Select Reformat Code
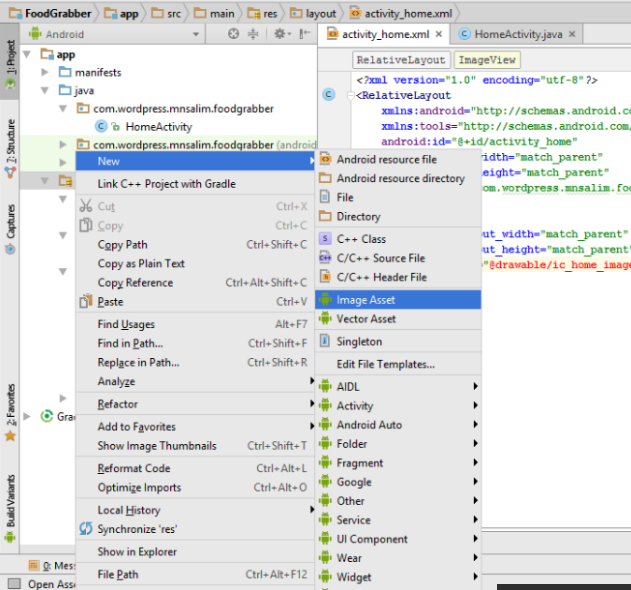 point(195,468)
